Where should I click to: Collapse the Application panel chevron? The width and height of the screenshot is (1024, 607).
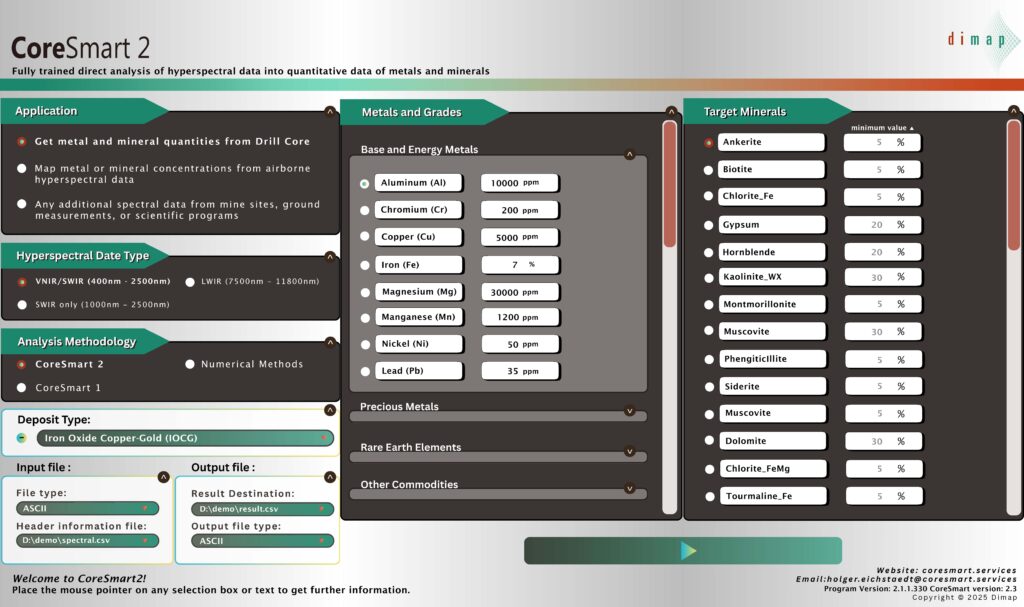pos(330,112)
